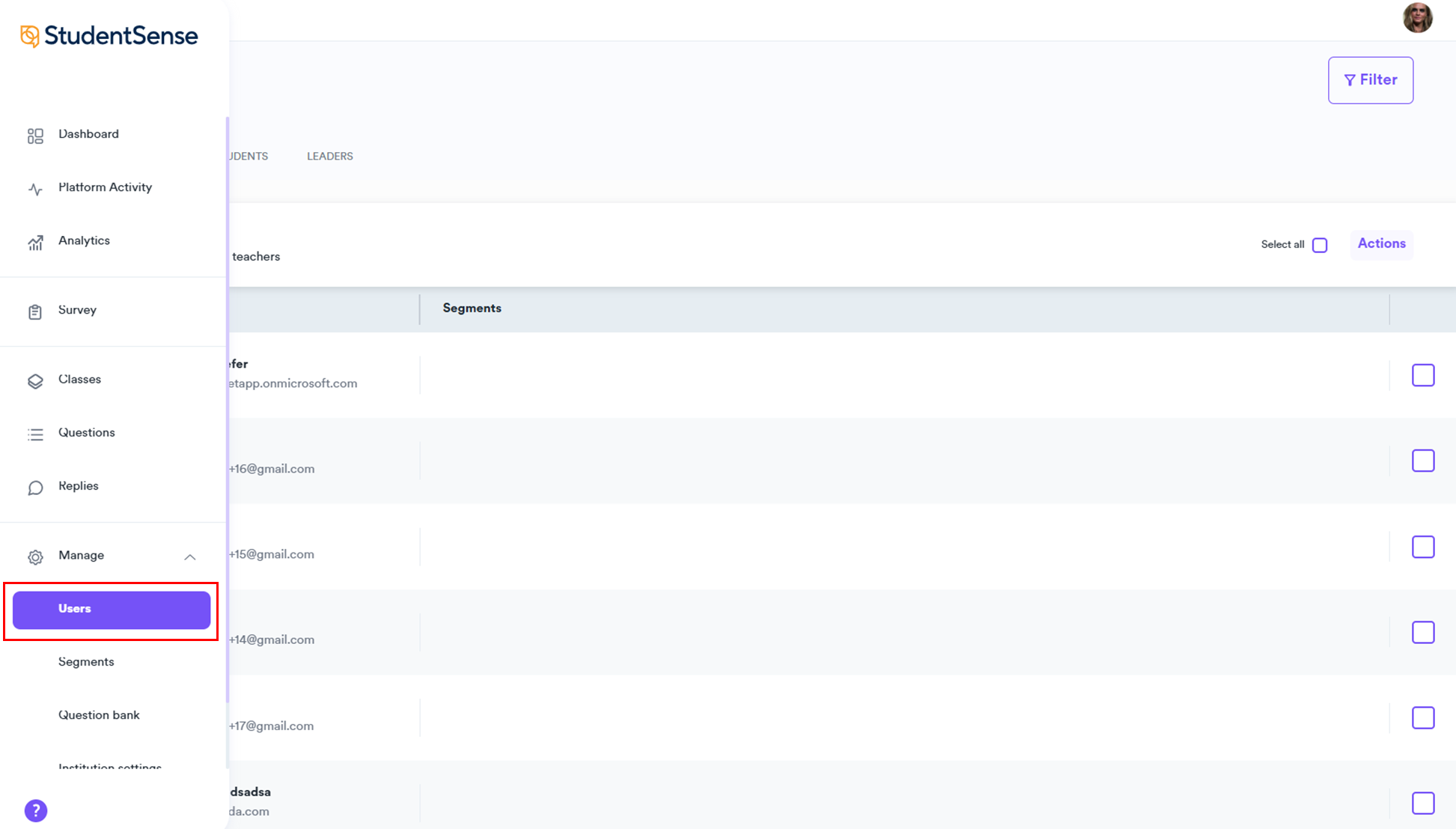Tick the Select all checkbox
The height and width of the screenshot is (829, 1456).
pos(1320,245)
